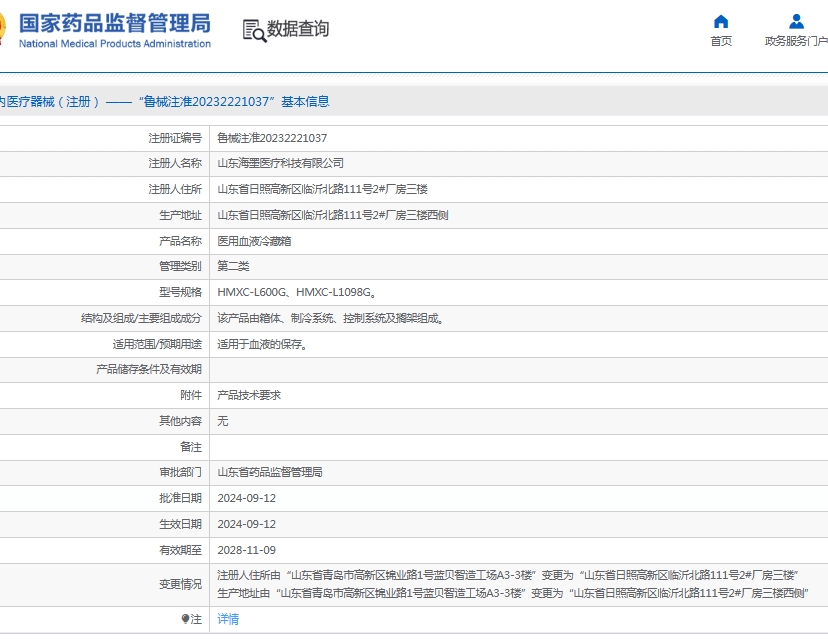The height and width of the screenshot is (639, 828).
Task: Click the 备注 row label
Action: (x=191, y=447)
